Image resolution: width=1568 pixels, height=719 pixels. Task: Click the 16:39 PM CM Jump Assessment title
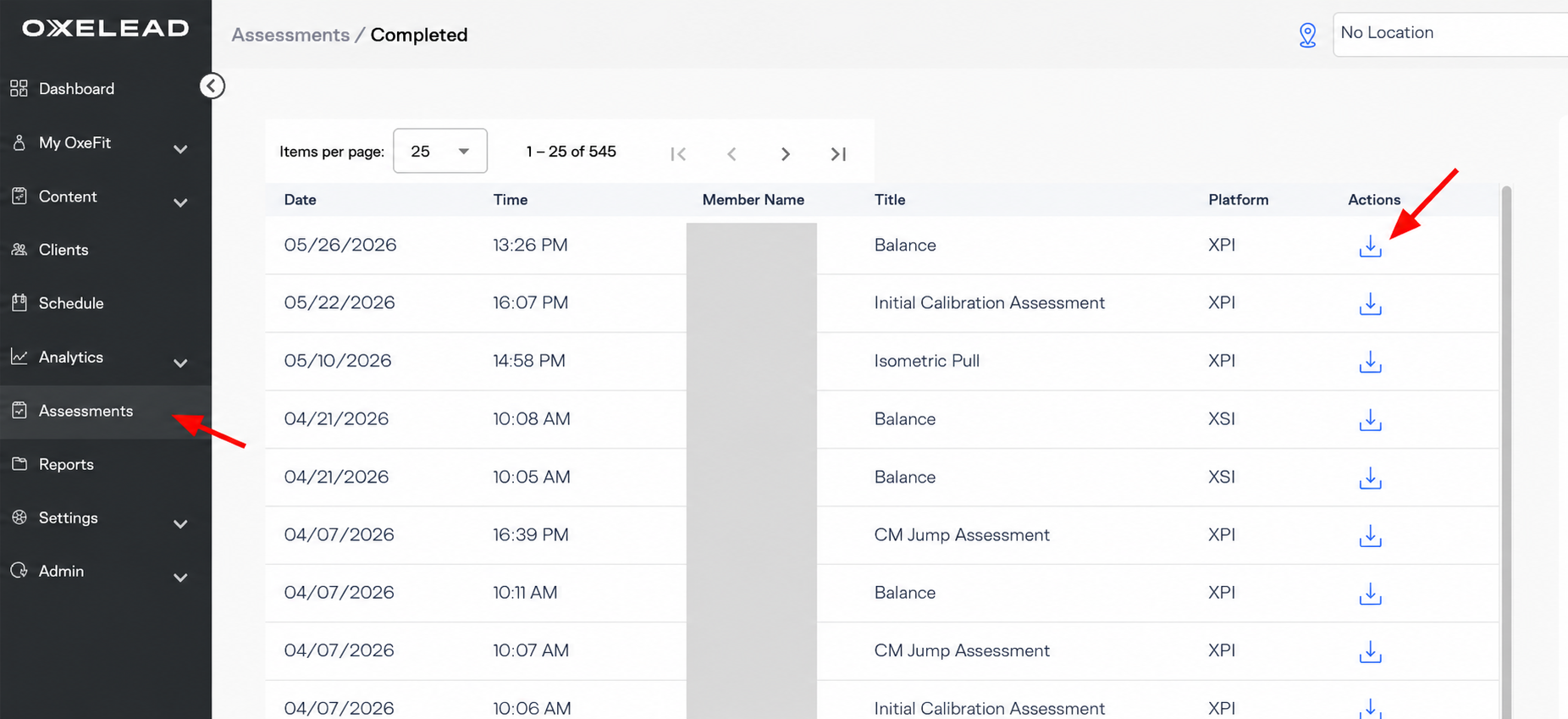pos(962,534)
